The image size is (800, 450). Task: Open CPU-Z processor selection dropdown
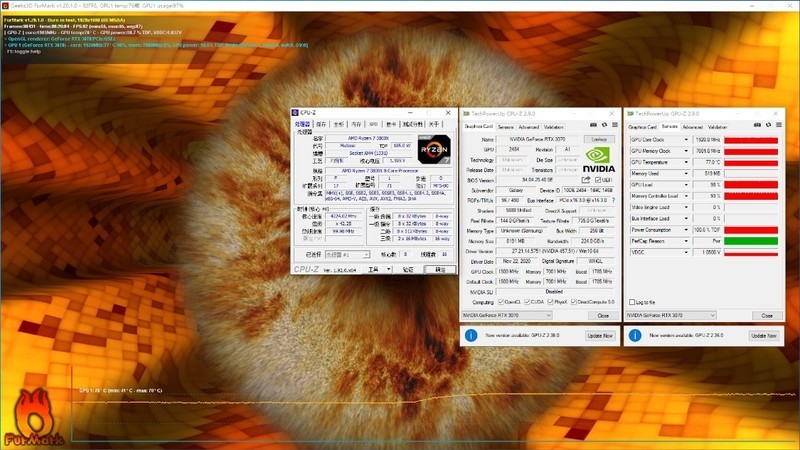(x=347, y=254)
